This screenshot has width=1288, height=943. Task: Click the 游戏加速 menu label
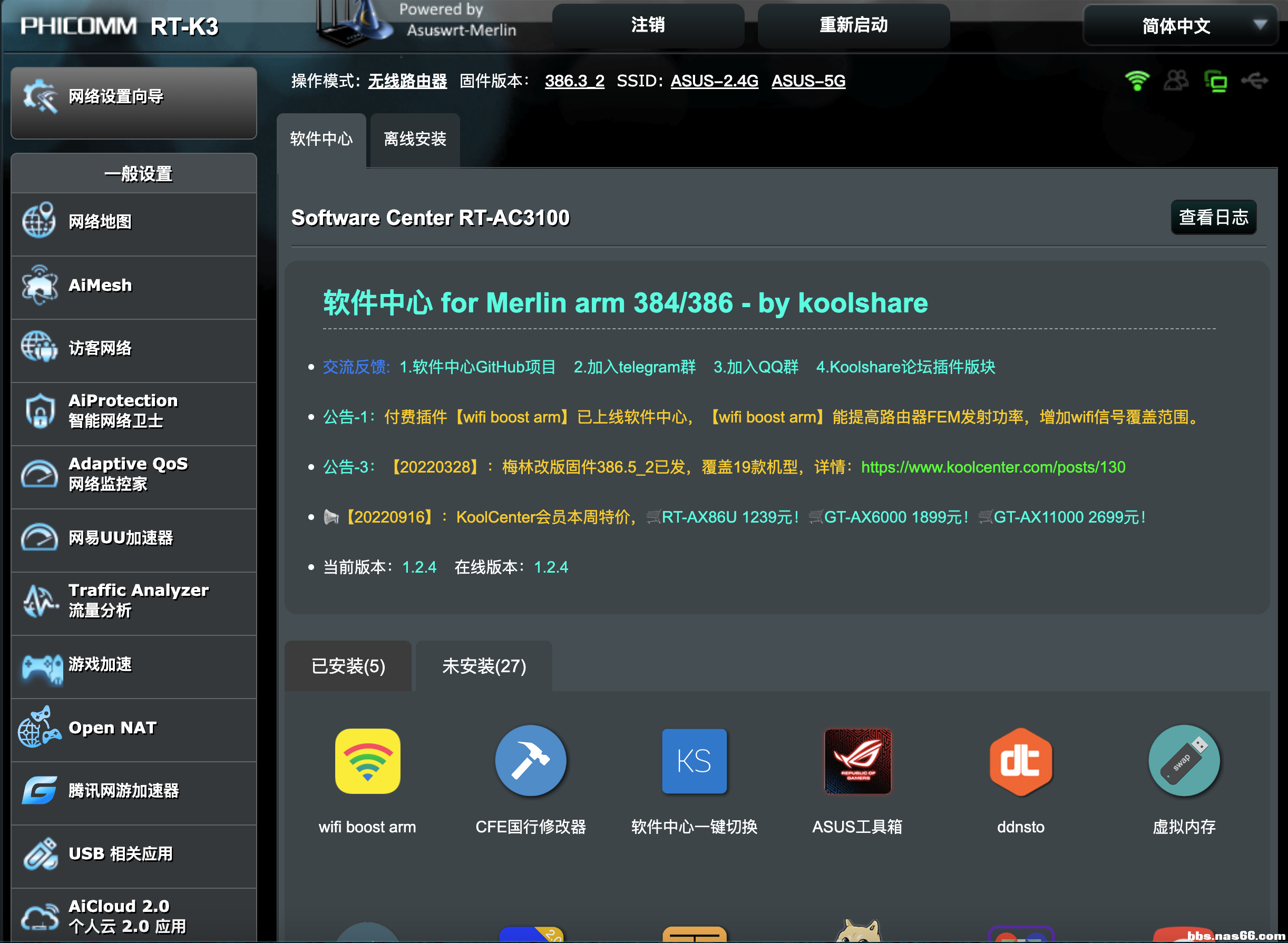(x=100, y=664)
